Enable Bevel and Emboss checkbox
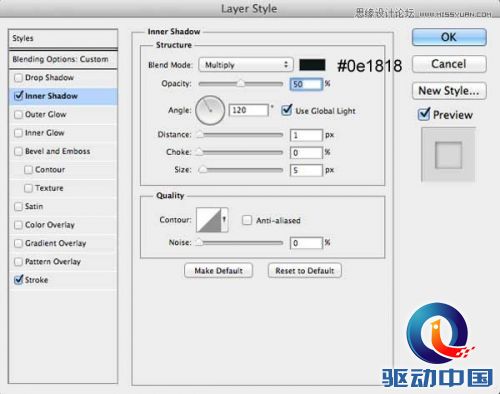This screenshot has width=500, height=394. 18,151
